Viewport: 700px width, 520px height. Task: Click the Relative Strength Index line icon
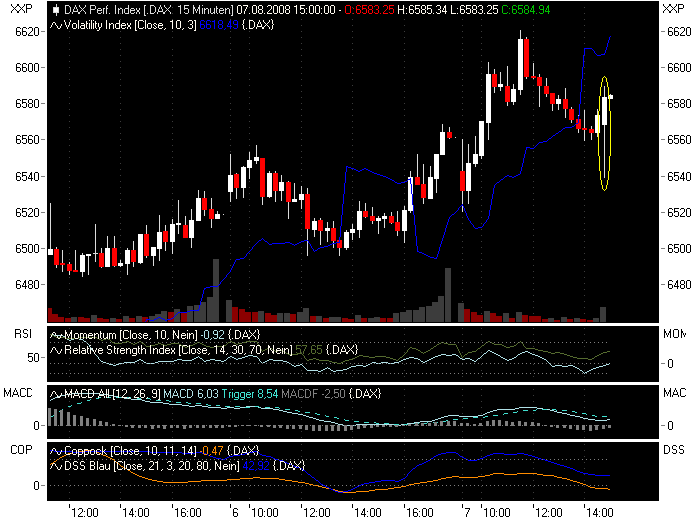coord(56,350)
